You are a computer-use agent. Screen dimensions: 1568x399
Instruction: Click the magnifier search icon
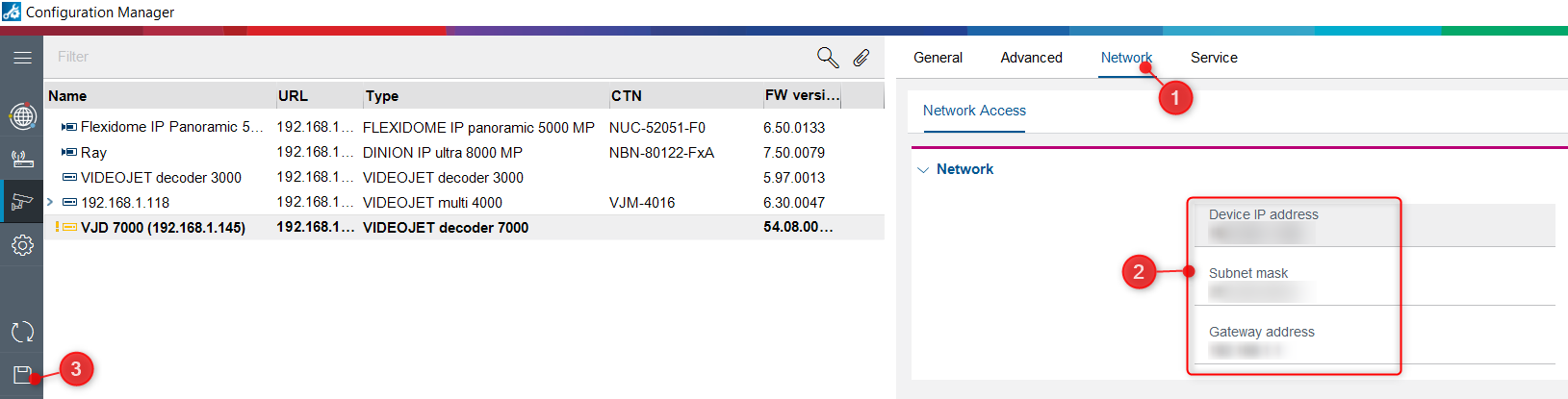pos(828,58)
